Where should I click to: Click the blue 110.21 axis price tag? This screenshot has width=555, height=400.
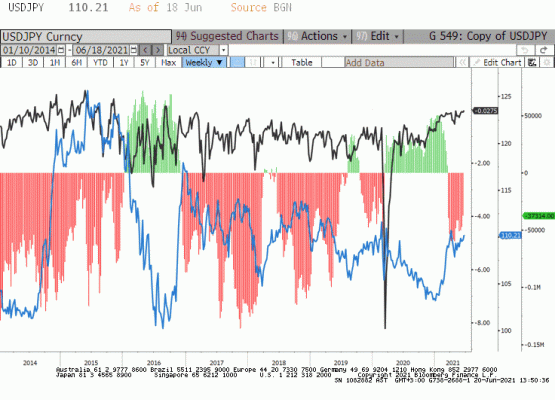click(x=510, y=235)
